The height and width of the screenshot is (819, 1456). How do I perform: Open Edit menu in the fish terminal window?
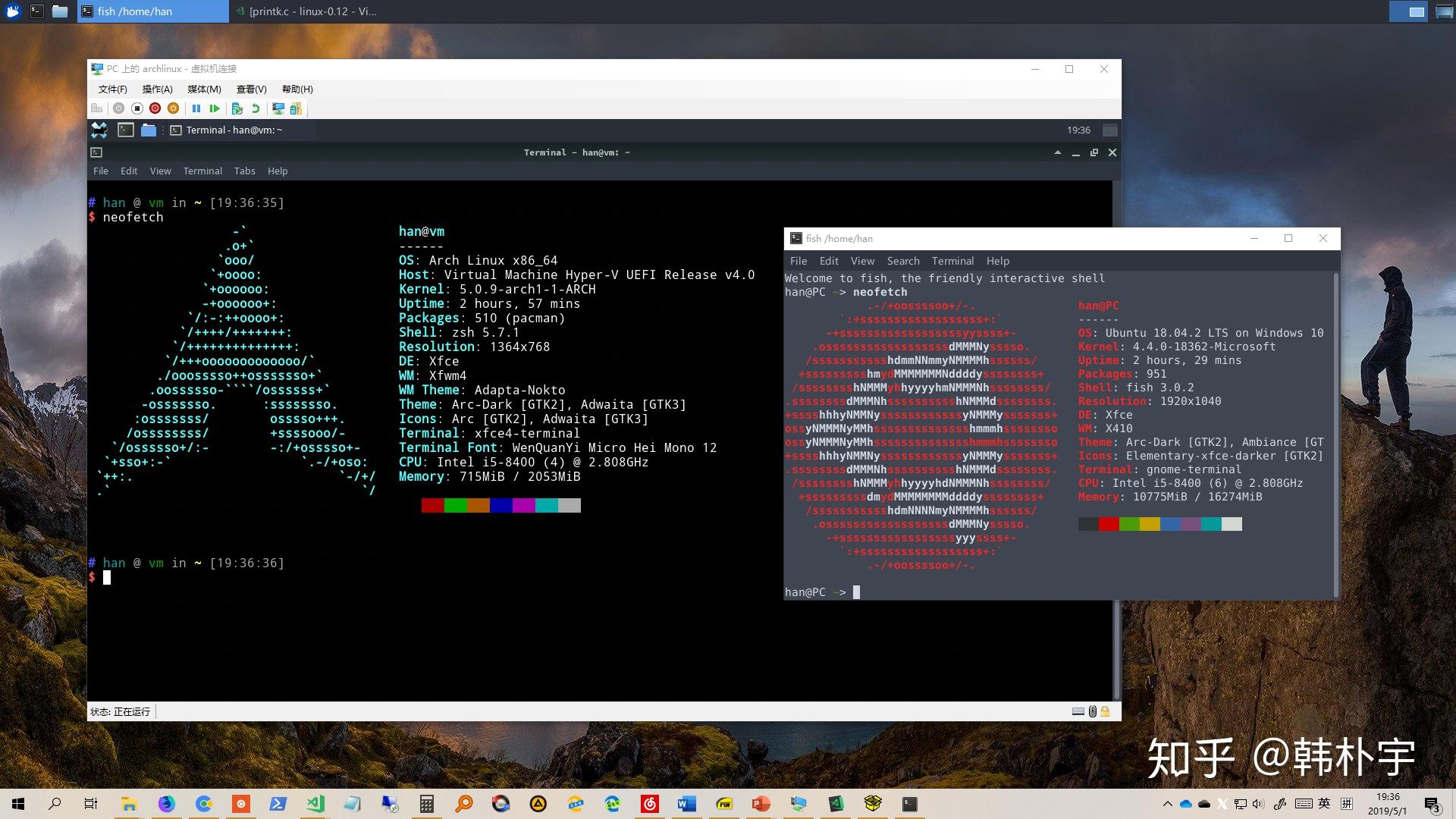(829, 260)
